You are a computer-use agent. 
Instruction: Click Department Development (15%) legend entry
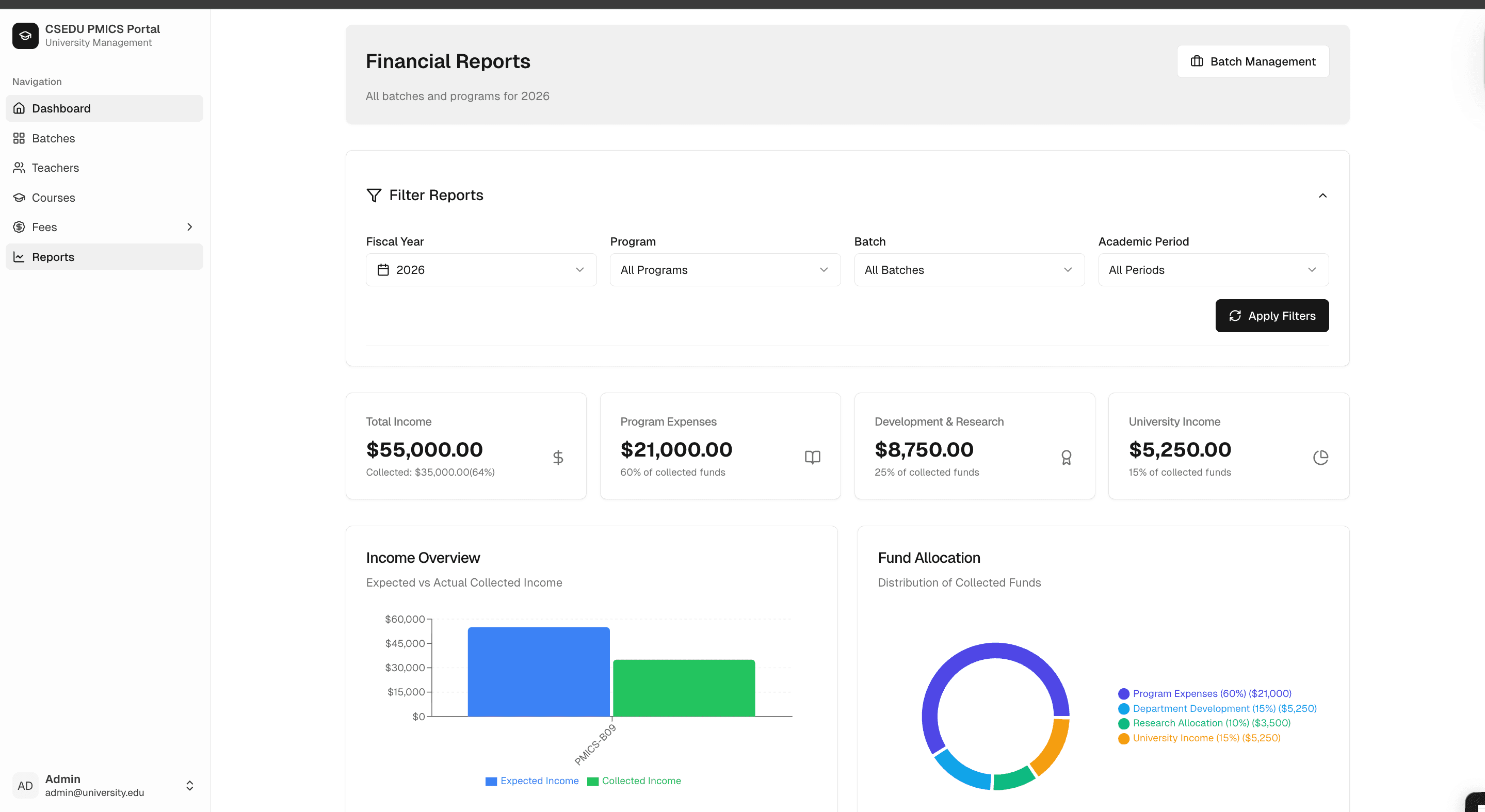point(1218,708)
